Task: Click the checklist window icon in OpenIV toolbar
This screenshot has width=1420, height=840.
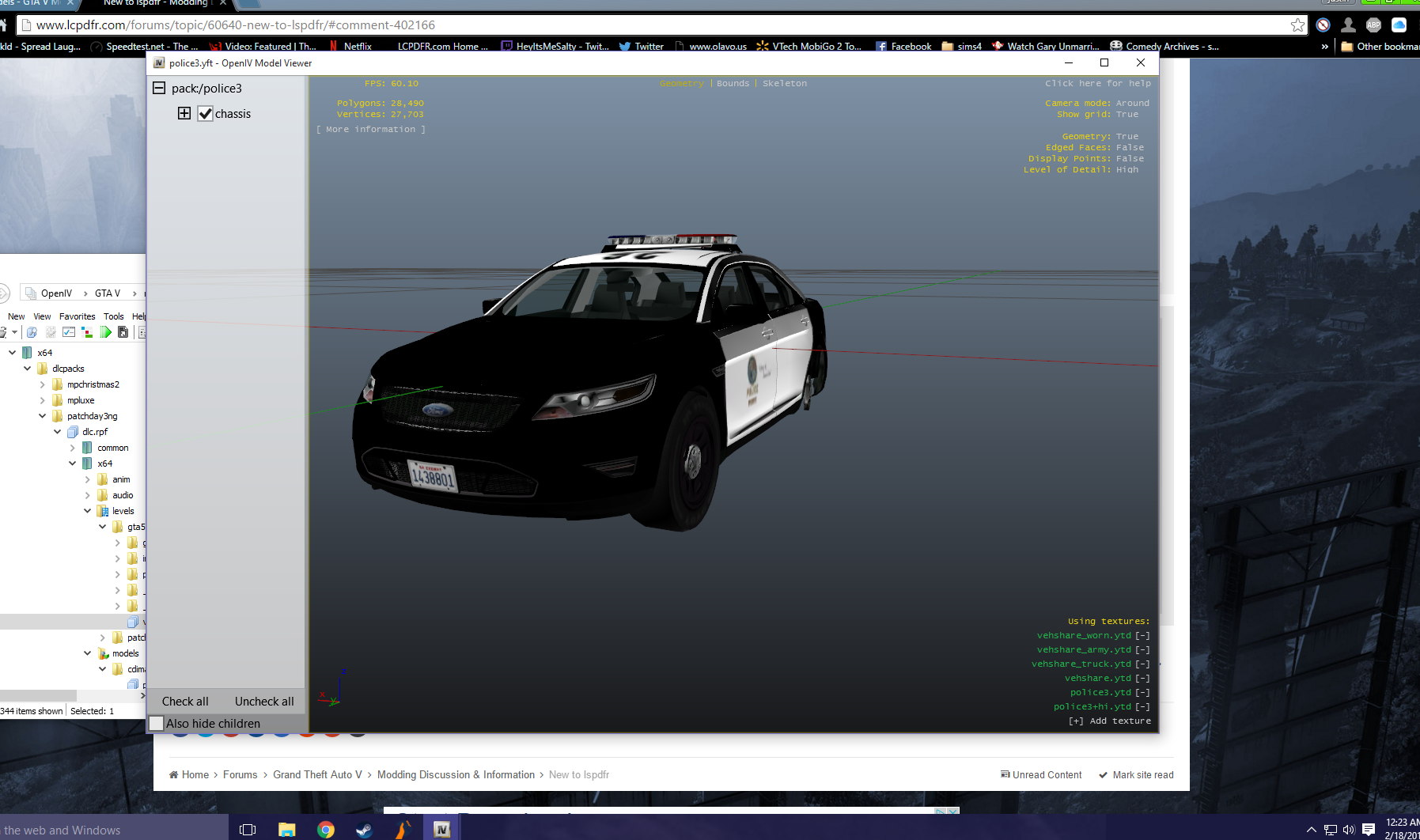Action: [x=69, y=332]
